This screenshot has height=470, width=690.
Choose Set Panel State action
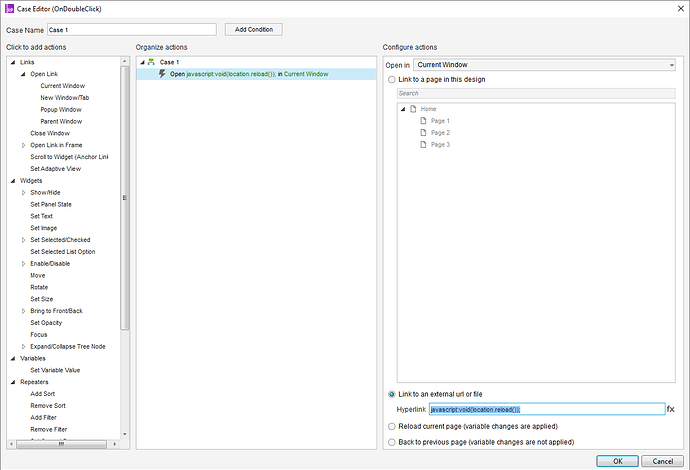[x=50, y=204]
